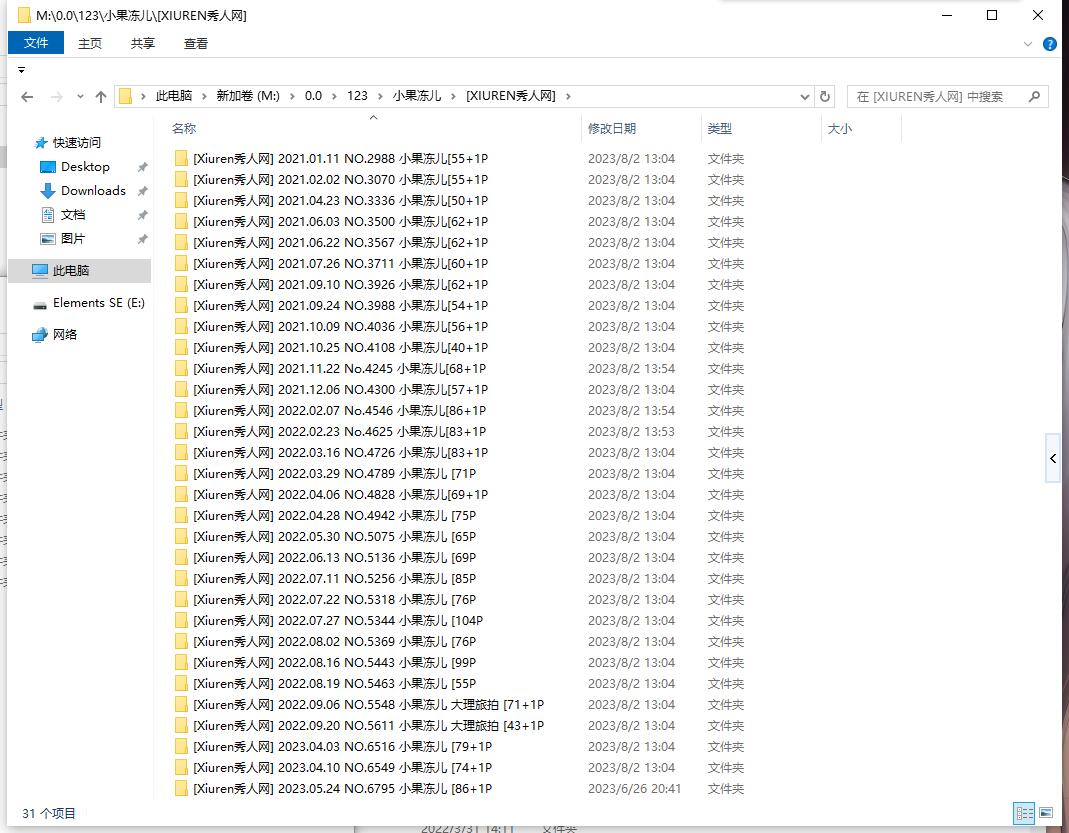
Task: Select folder icon of NO.3567 row
Action: (x=181, y=243)
